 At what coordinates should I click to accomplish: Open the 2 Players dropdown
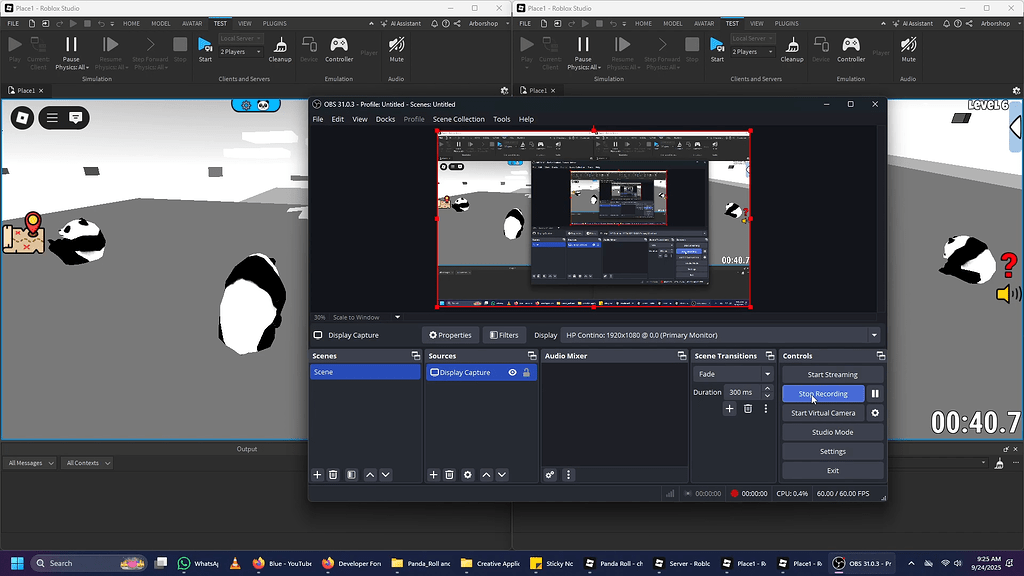(x=237, y=51)
